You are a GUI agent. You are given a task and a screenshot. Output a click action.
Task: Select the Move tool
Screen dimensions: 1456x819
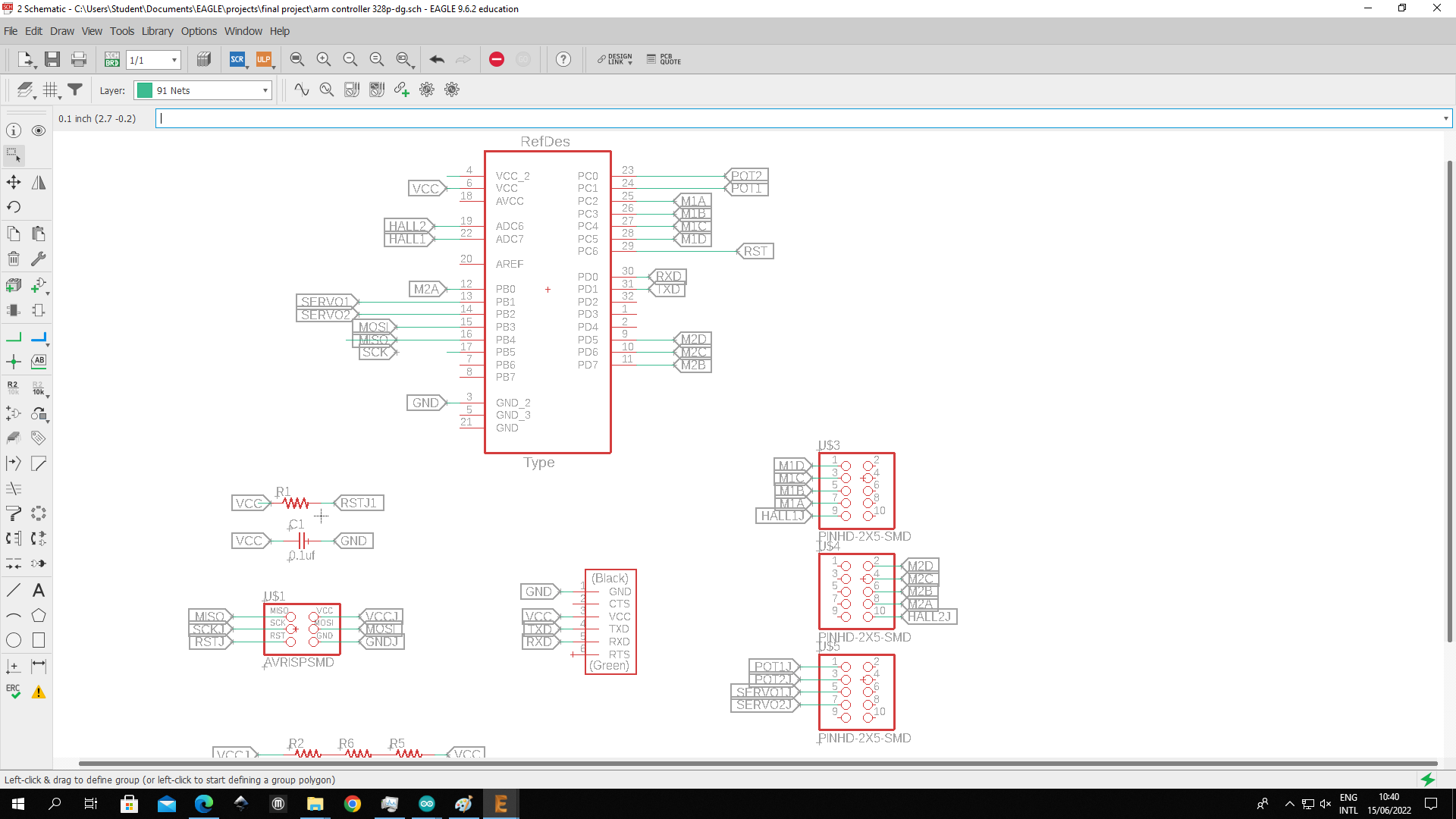tap(14, 182)
